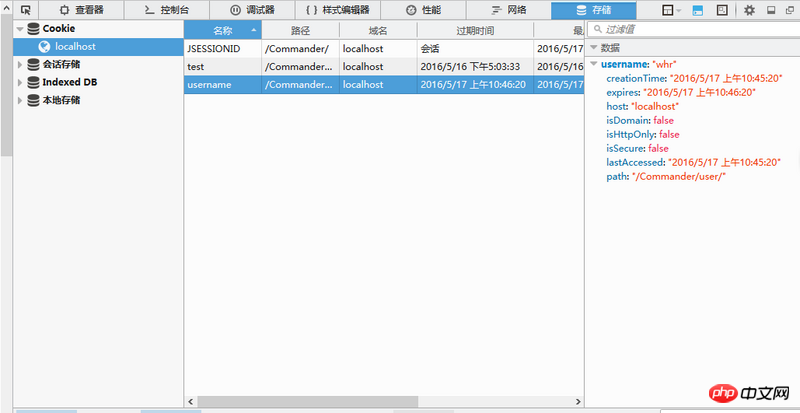
Task: Sort by the 名称 column header
Action: tap(223, 30)
